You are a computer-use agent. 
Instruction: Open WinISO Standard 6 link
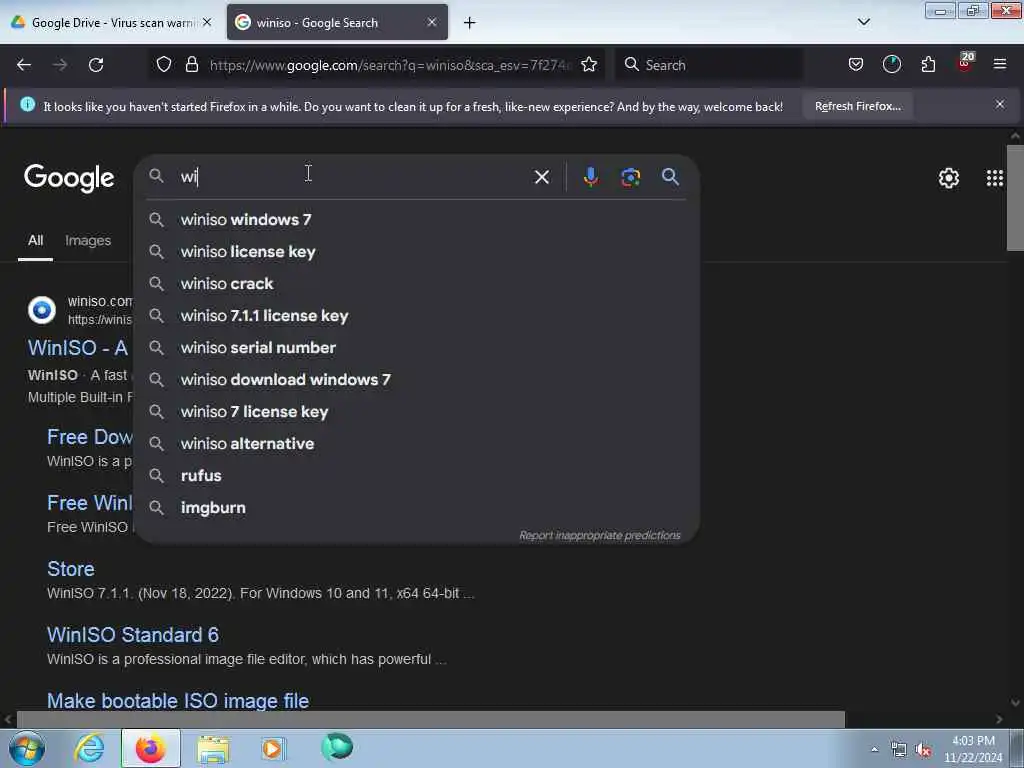133,635
